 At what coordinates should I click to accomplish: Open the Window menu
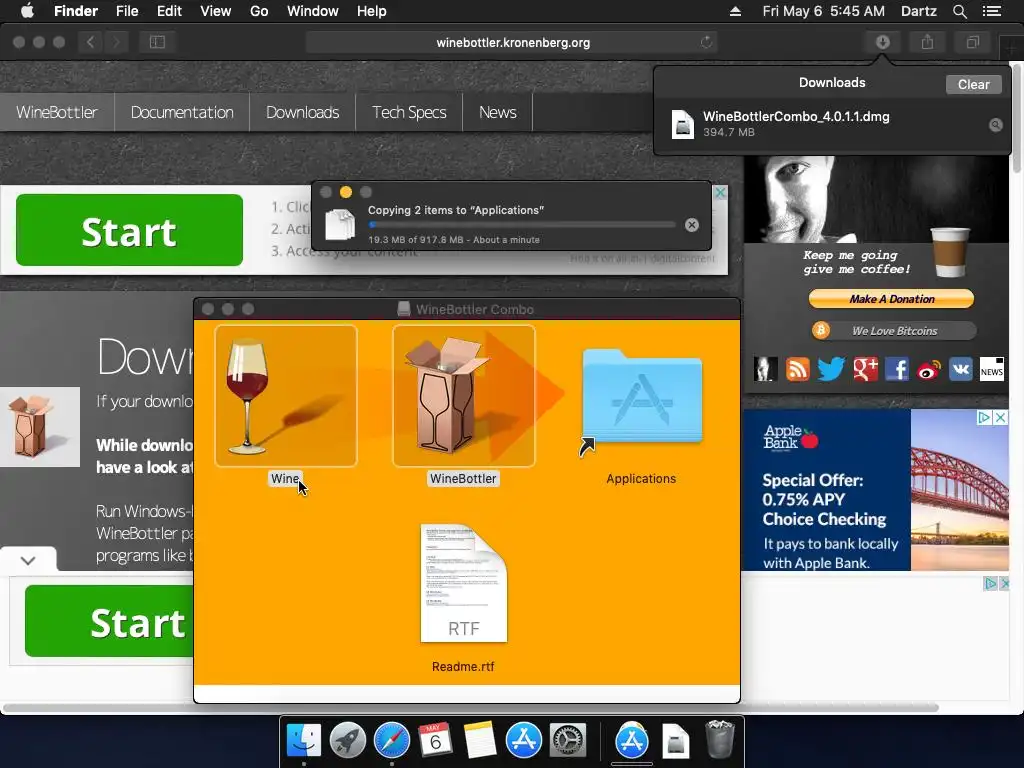[x=313, y=11]
